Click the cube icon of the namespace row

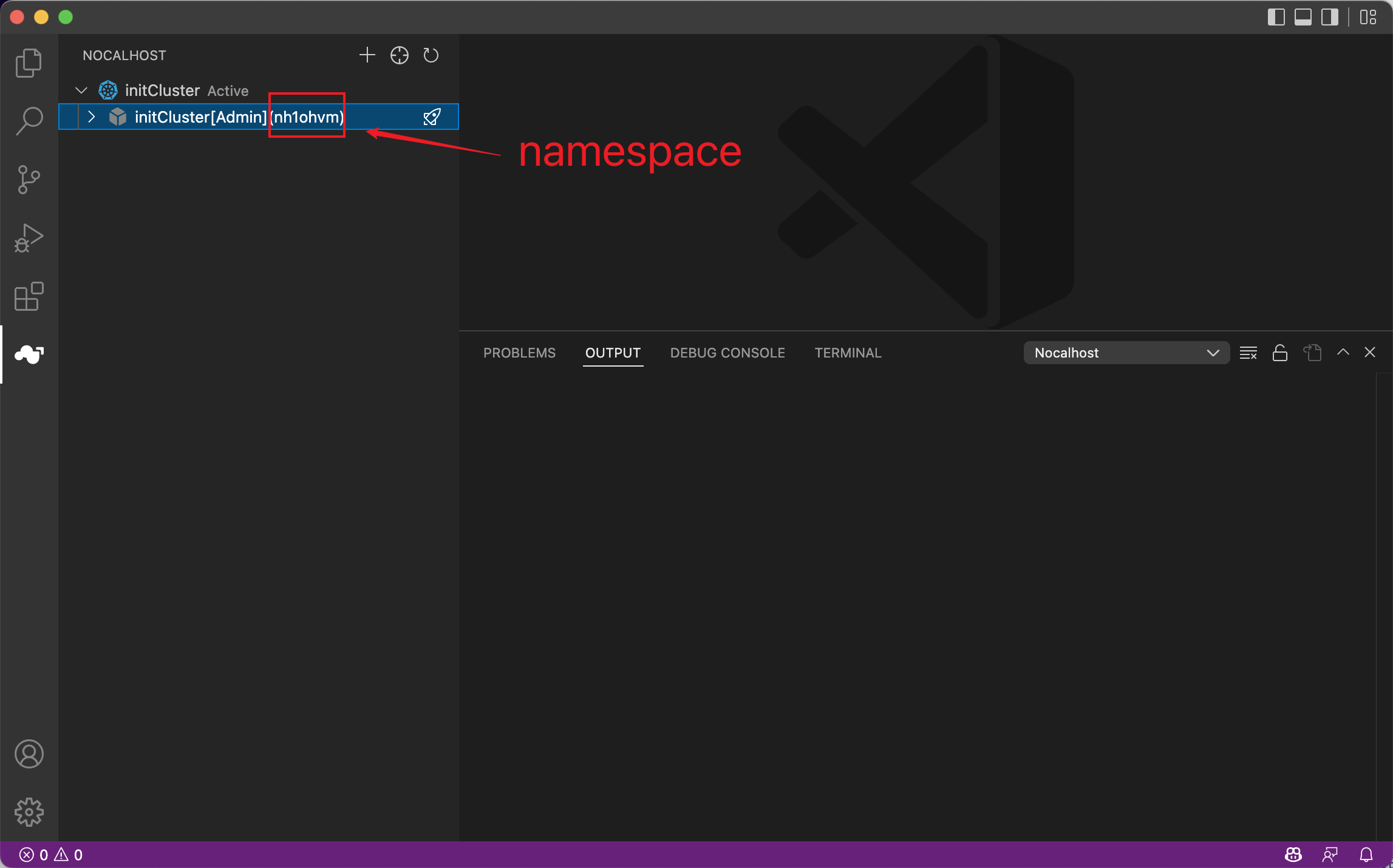pyautogui.click(x=117, y=117)
